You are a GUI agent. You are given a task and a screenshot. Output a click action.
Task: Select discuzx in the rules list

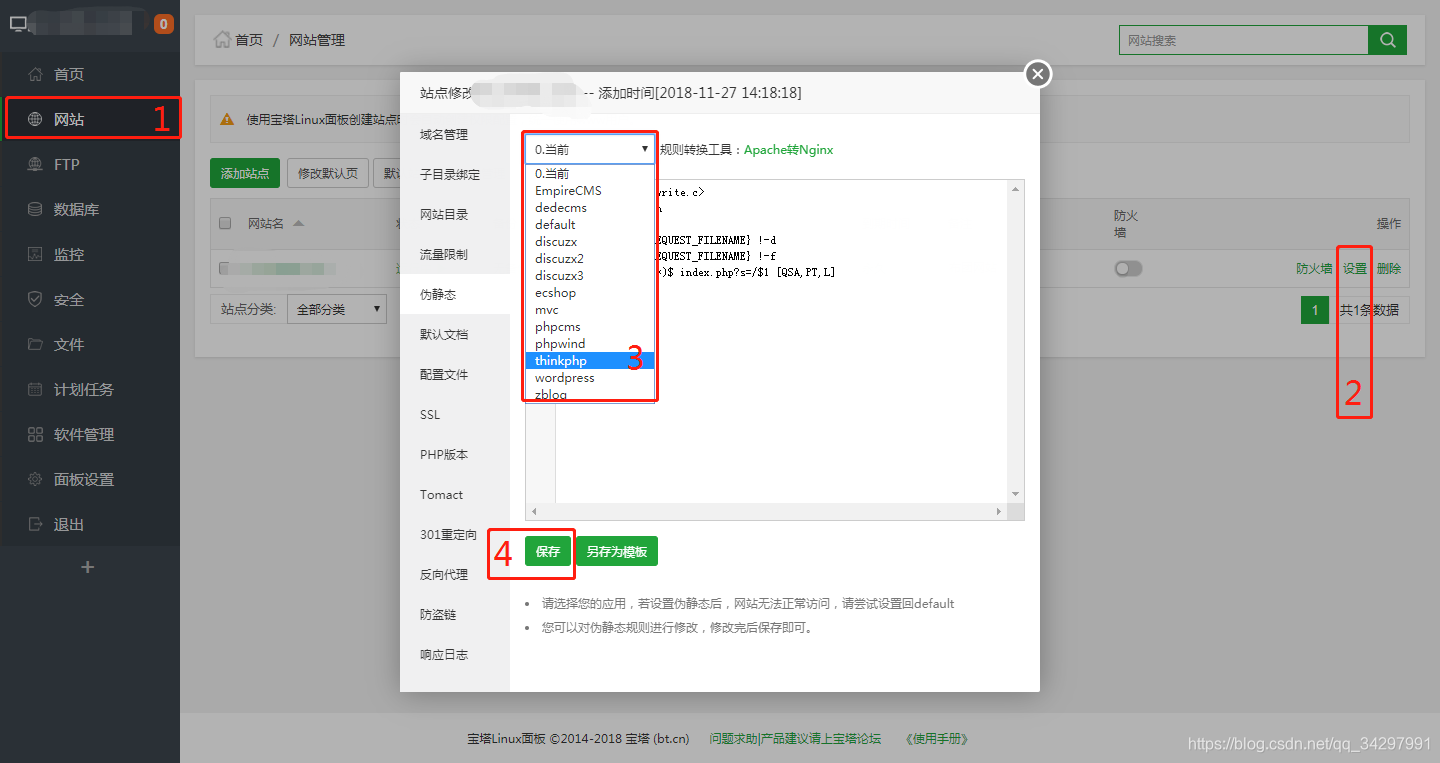coord(590,242)
